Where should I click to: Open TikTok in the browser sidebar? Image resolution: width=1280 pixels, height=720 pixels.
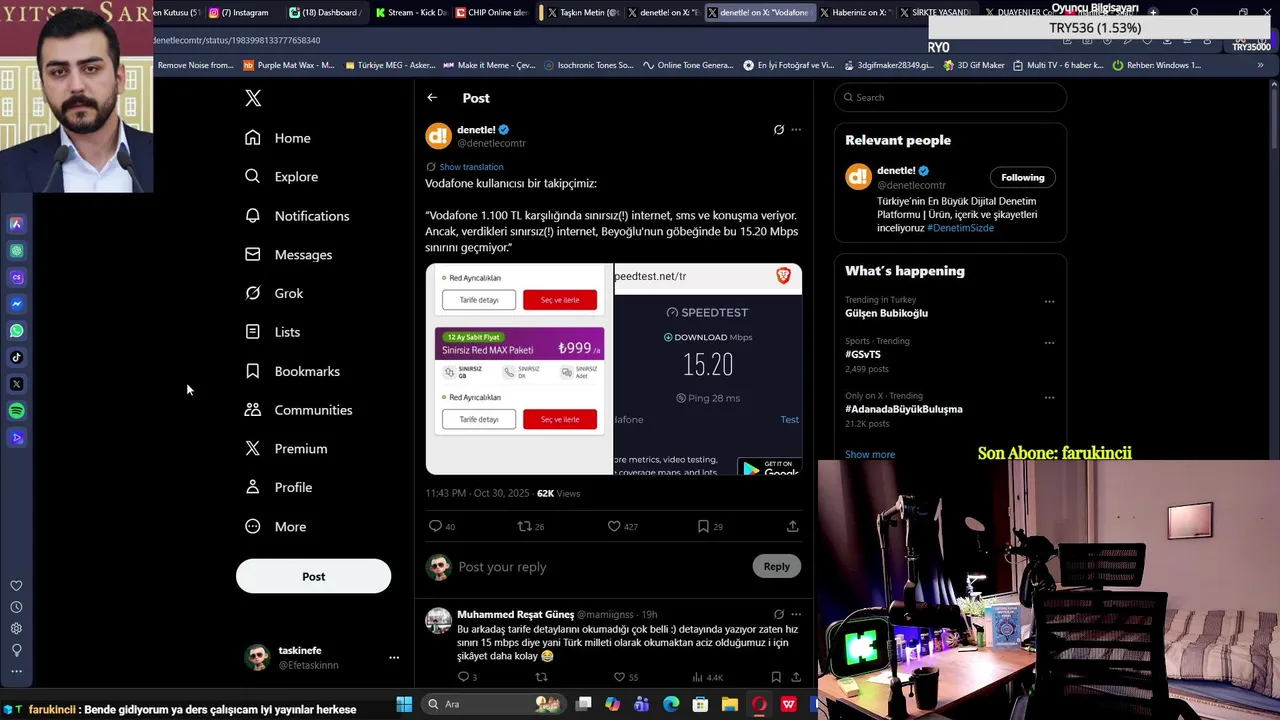(17, 357)
